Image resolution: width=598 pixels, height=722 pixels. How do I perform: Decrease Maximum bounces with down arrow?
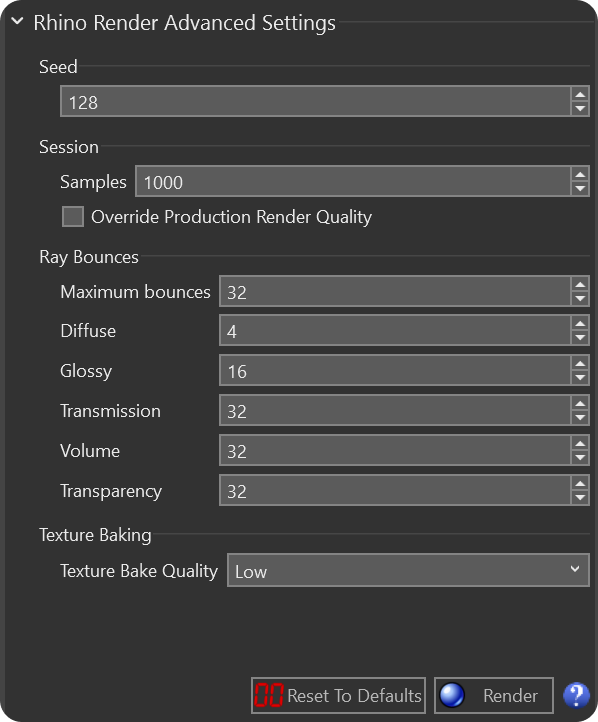coord(580,298)
